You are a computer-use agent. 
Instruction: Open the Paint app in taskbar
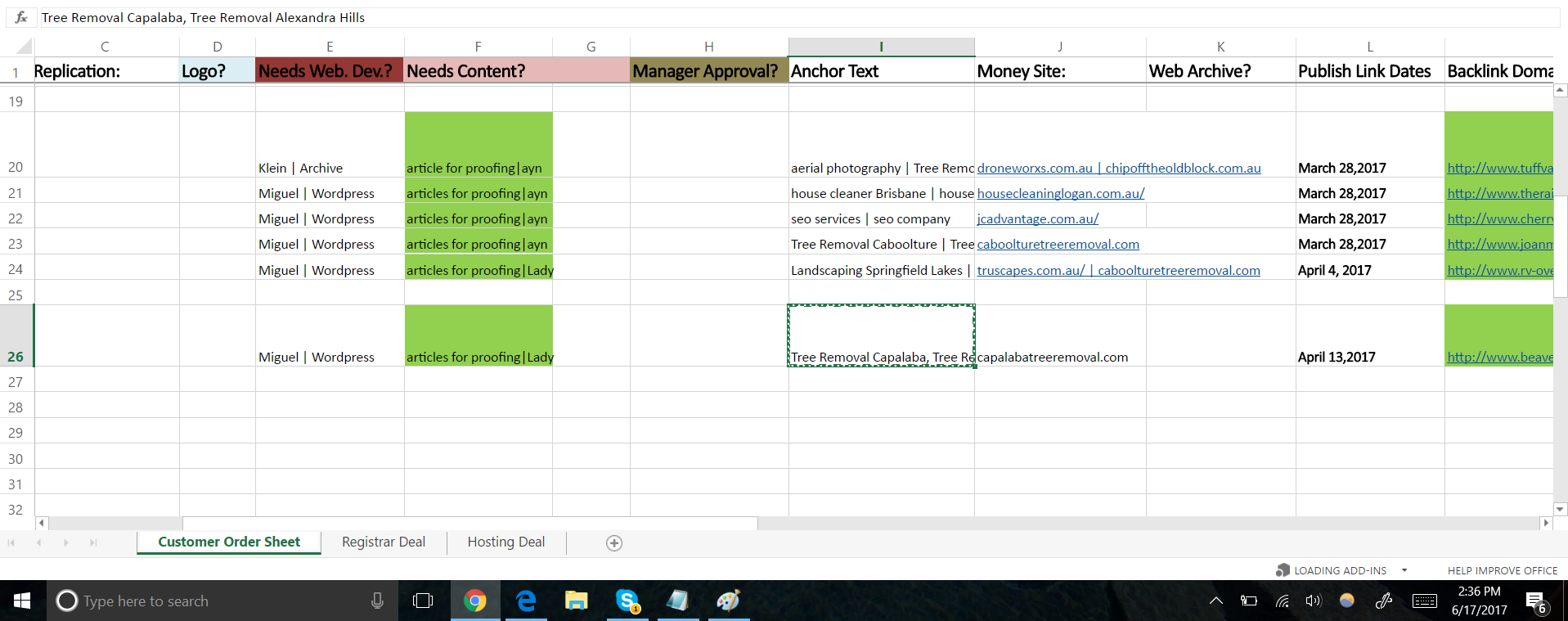pos(728,601)
